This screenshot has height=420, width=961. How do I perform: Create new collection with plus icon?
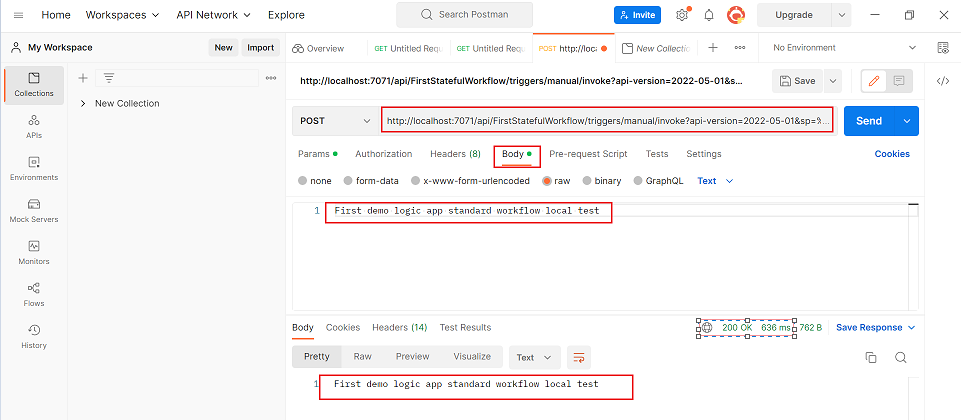coord(83,78)
